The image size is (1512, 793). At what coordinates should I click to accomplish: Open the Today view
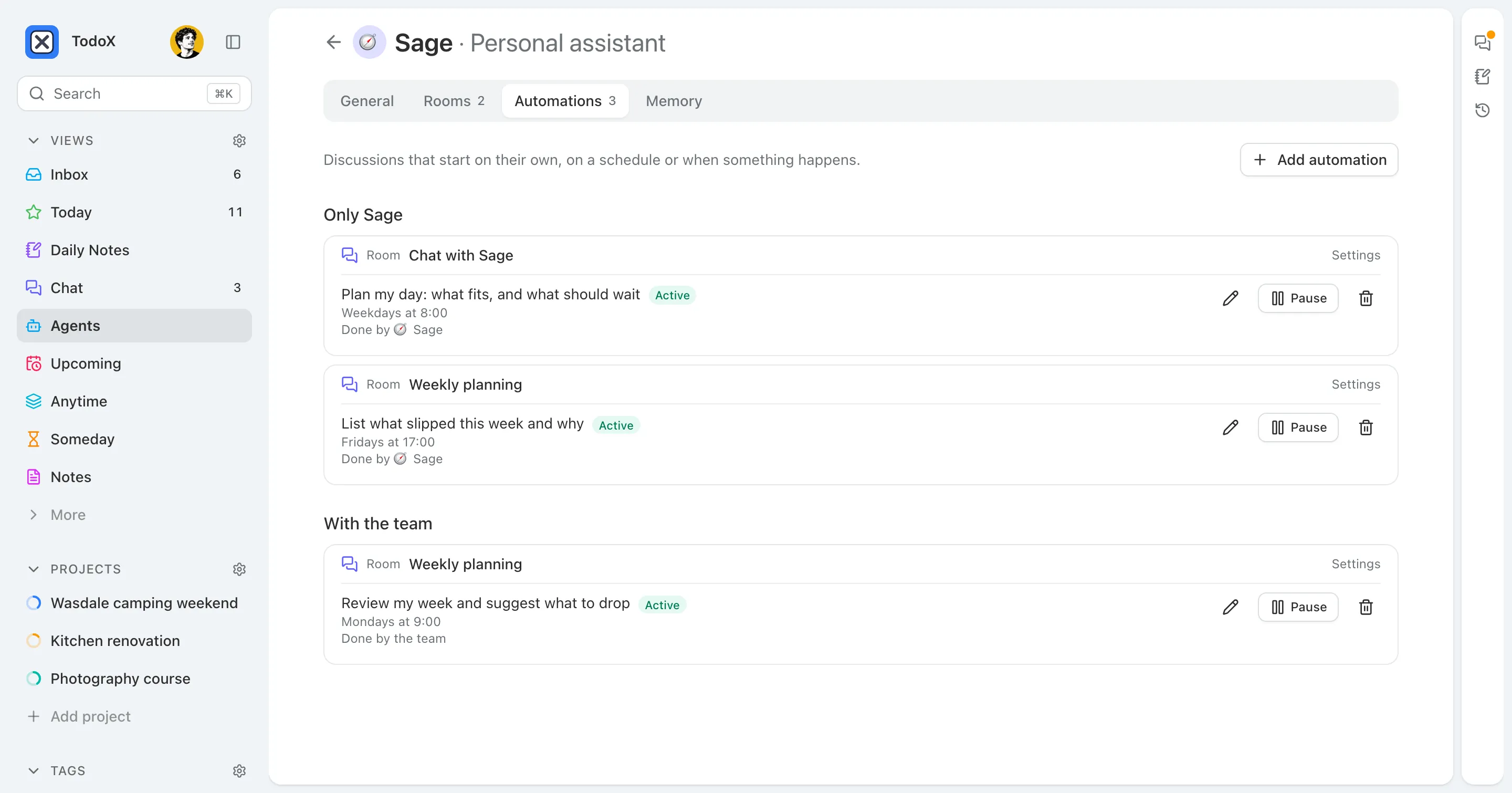tap(134, 213)
